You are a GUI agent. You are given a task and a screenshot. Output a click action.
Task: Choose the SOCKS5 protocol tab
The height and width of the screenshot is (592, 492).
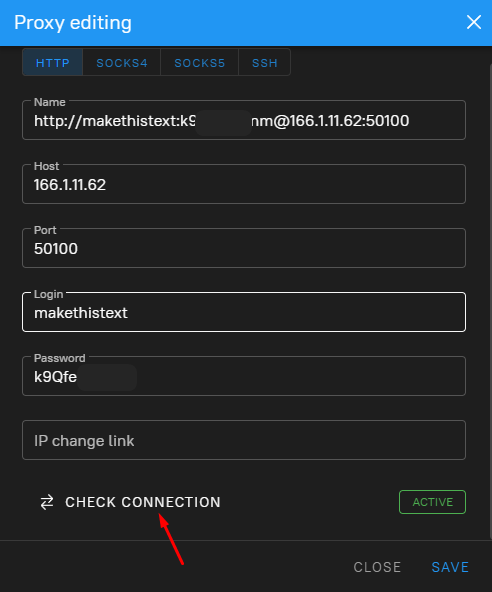click(200, 62)
